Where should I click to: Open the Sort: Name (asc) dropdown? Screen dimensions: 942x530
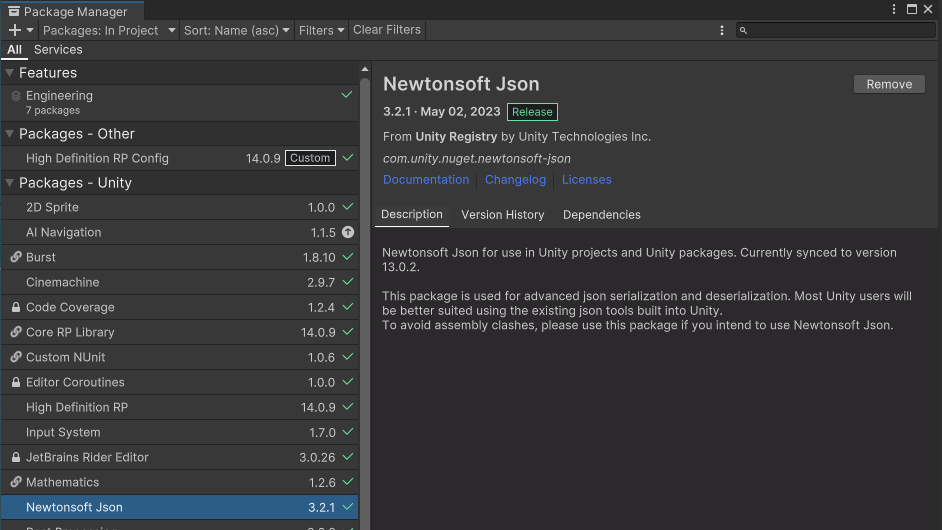tap(237, 30)
